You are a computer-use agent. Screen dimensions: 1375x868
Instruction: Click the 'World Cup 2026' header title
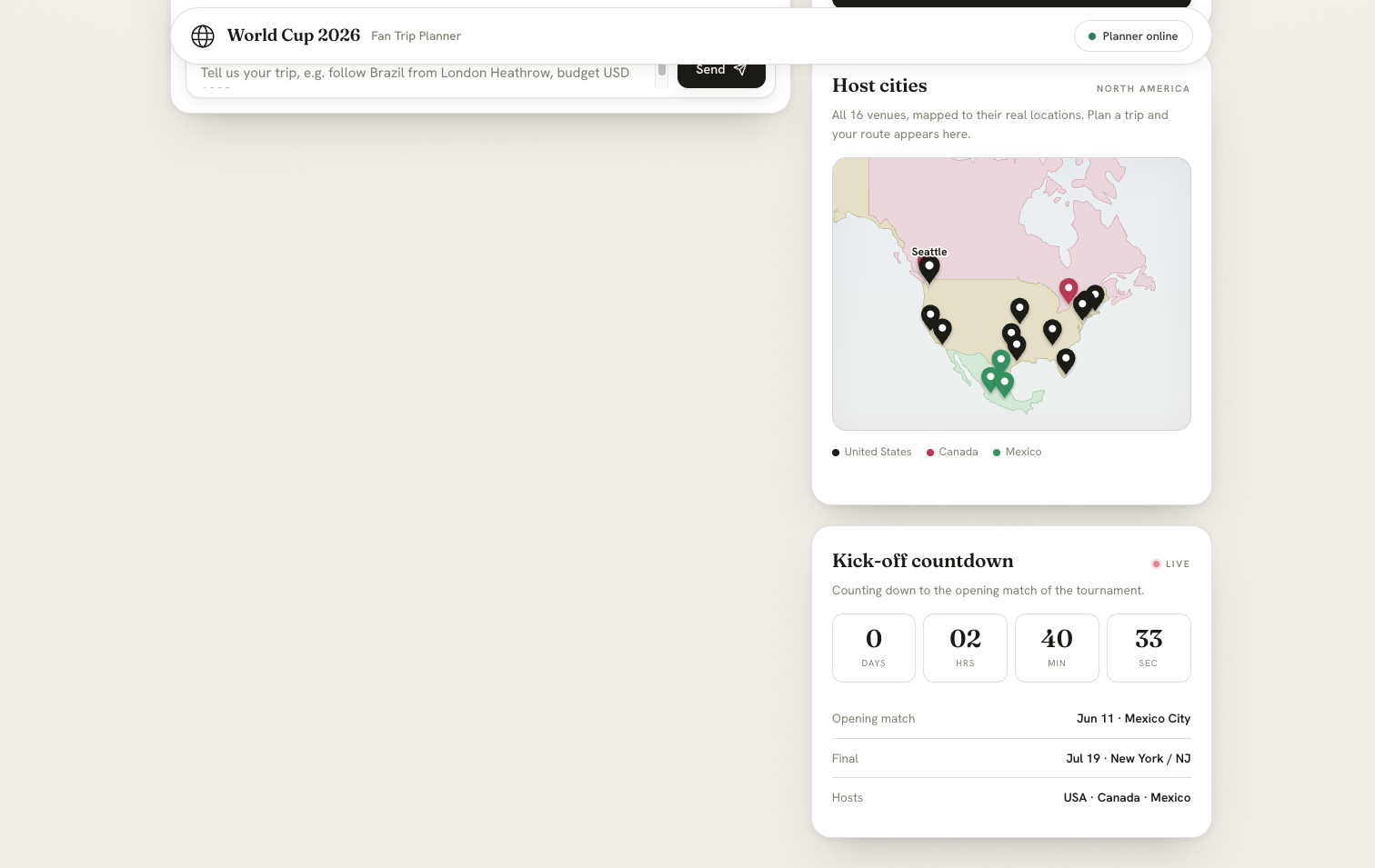[x=294, y=35]
